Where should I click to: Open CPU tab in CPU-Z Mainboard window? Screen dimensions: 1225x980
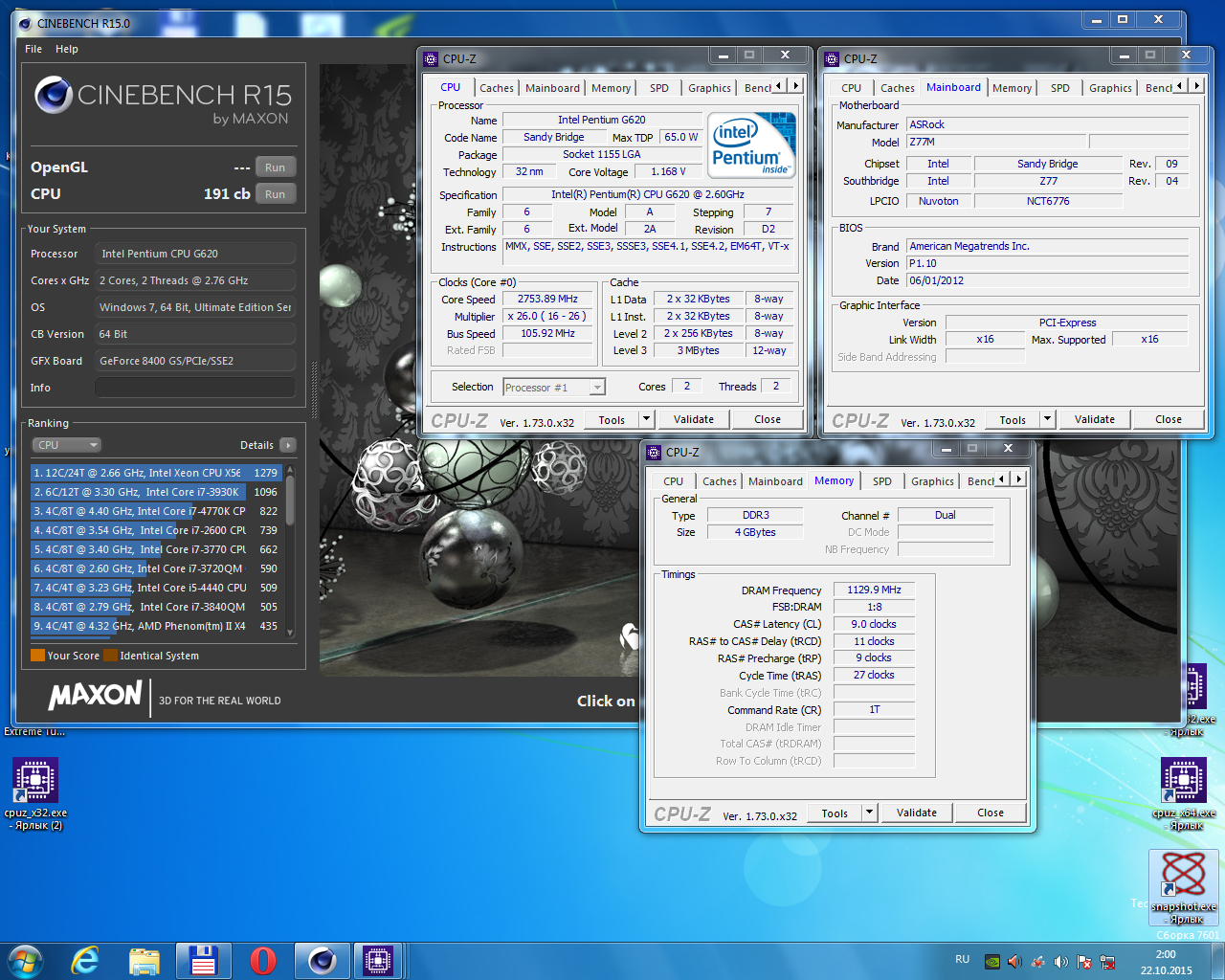(x=852, y=88)
